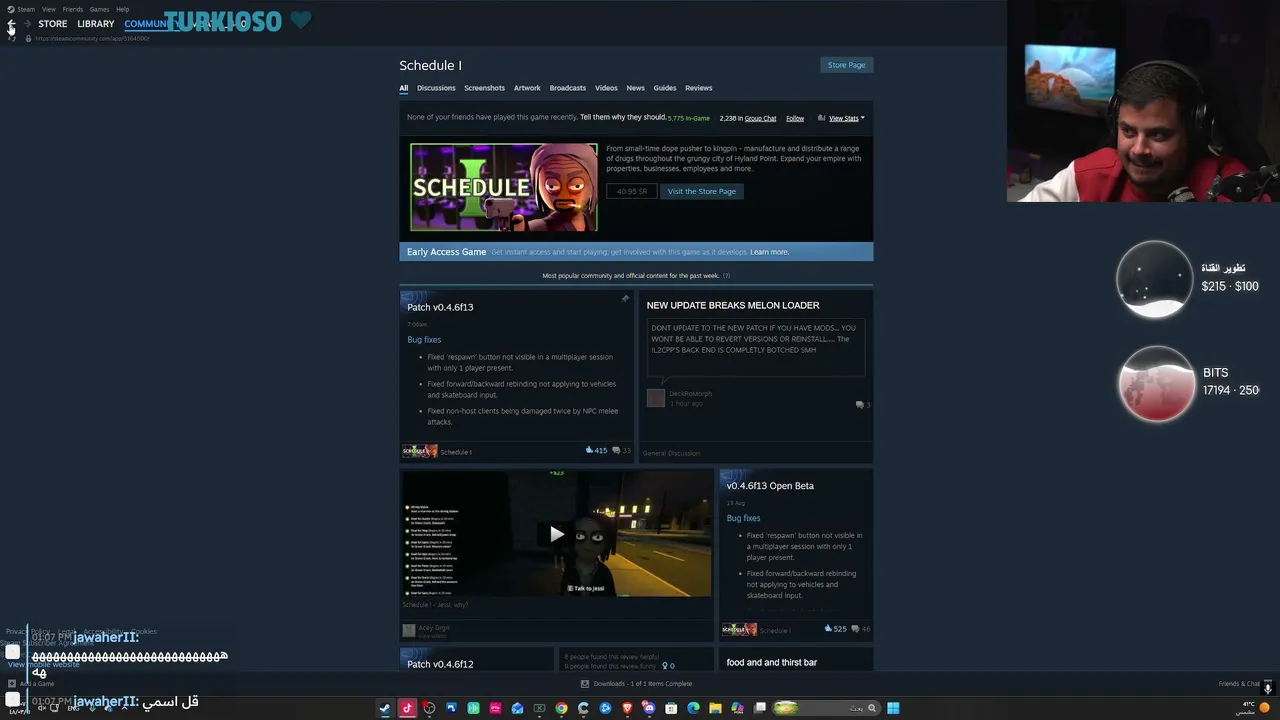Open Microsoft Store from the taskbar
The height and width of the screenshot is (720, 1280).
671,708
